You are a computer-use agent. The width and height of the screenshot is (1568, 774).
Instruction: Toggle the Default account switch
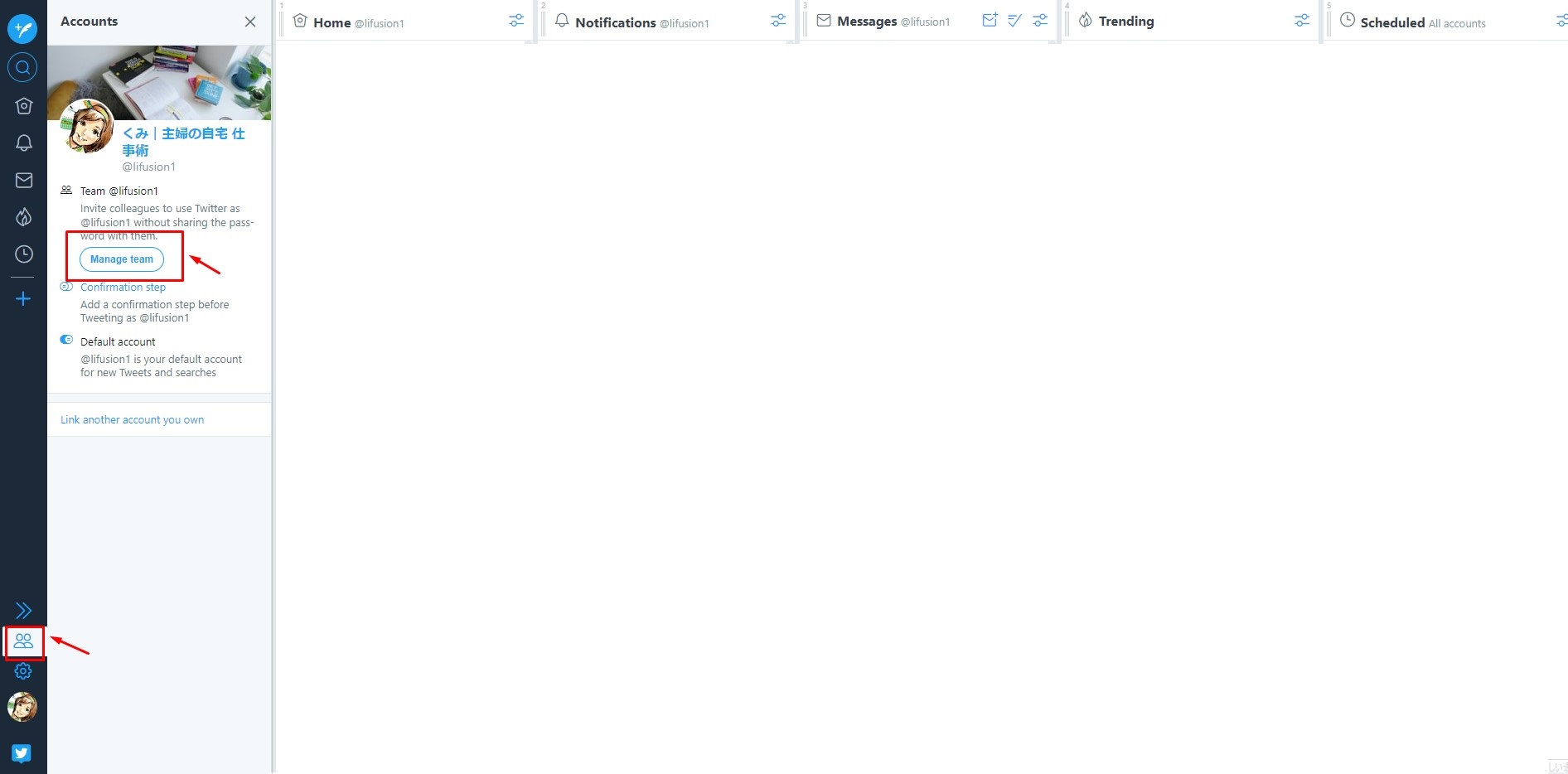click(66, 340)
